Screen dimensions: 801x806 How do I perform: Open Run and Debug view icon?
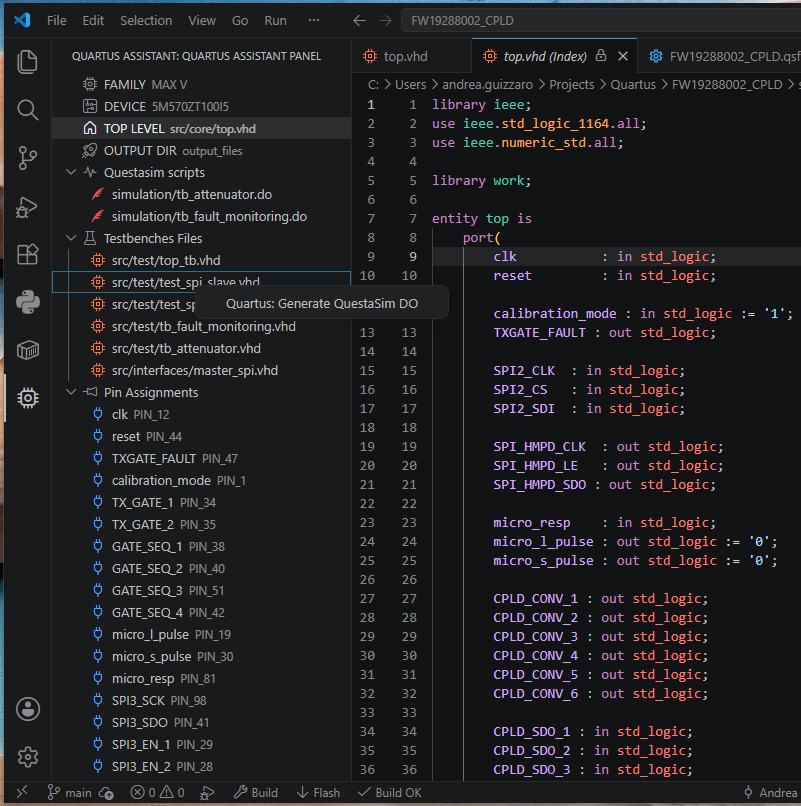point(27,207)
